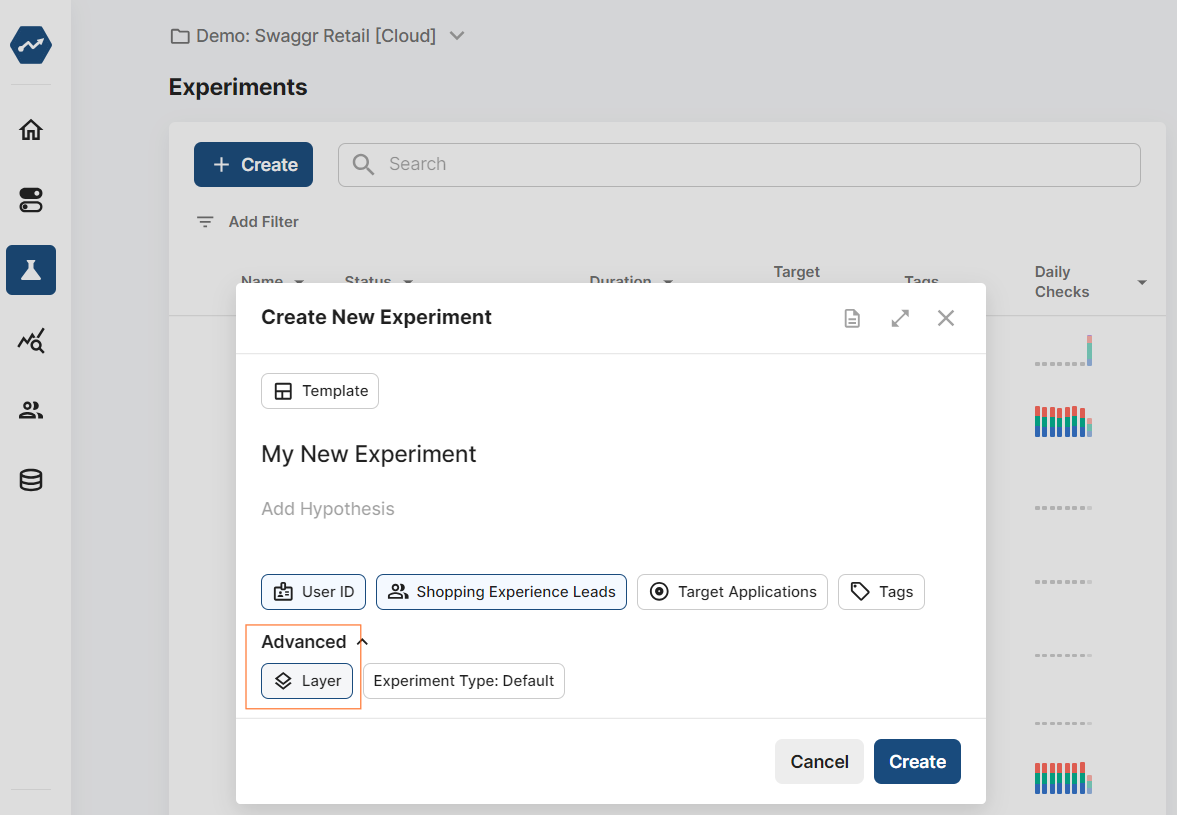
Task: Choose the Template option
Action: click(319, 390)
